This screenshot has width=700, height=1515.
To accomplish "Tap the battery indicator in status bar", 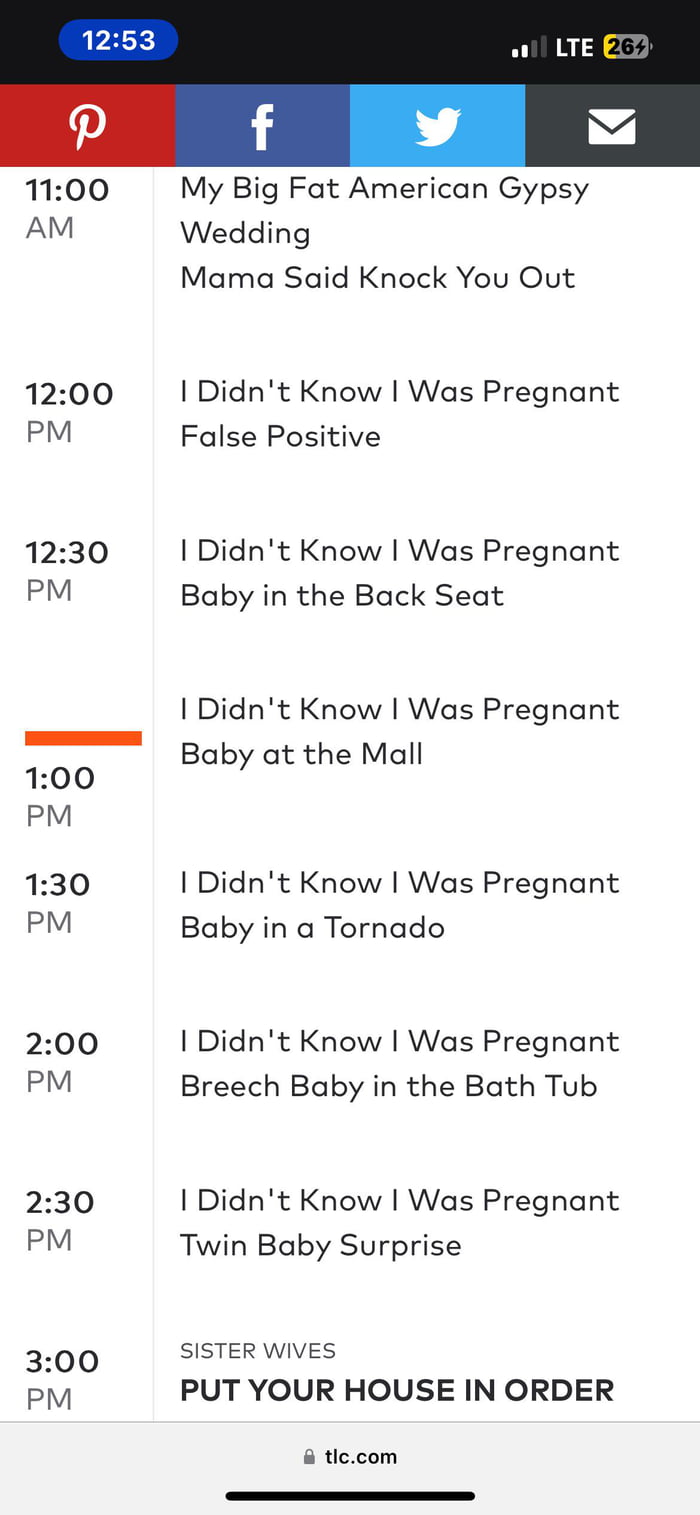I will [626, 47].
